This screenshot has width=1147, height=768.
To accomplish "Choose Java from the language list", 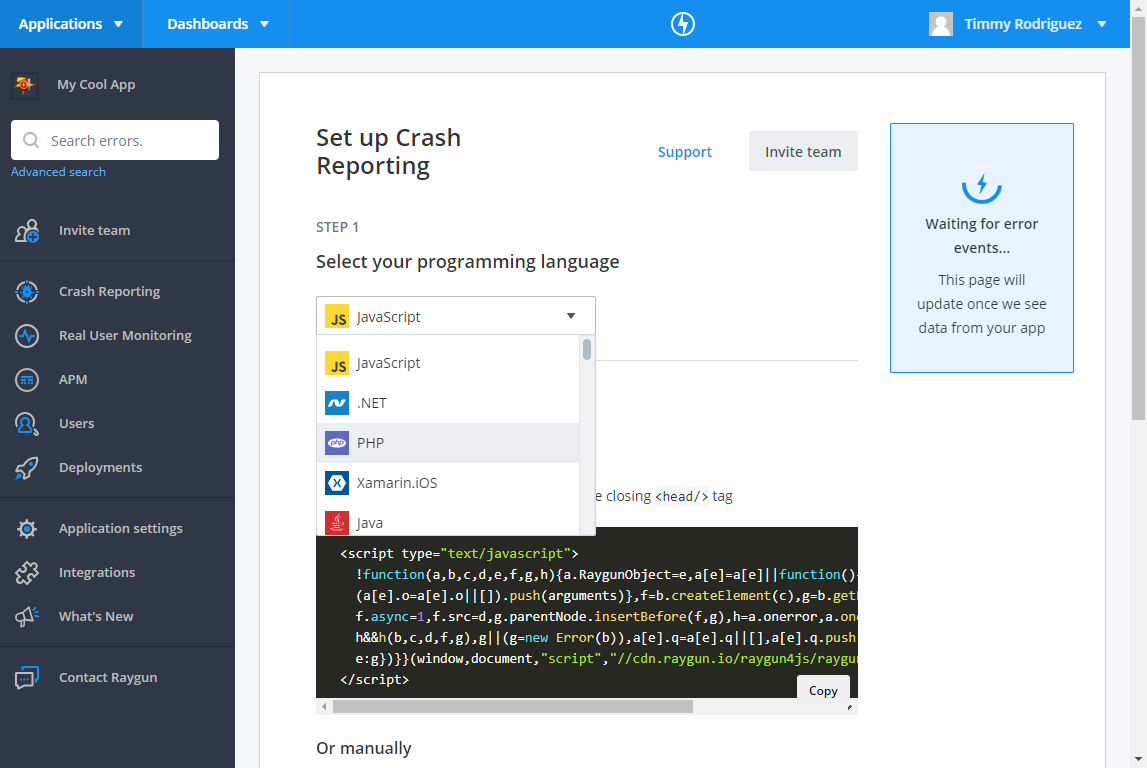I will (448, 522).
